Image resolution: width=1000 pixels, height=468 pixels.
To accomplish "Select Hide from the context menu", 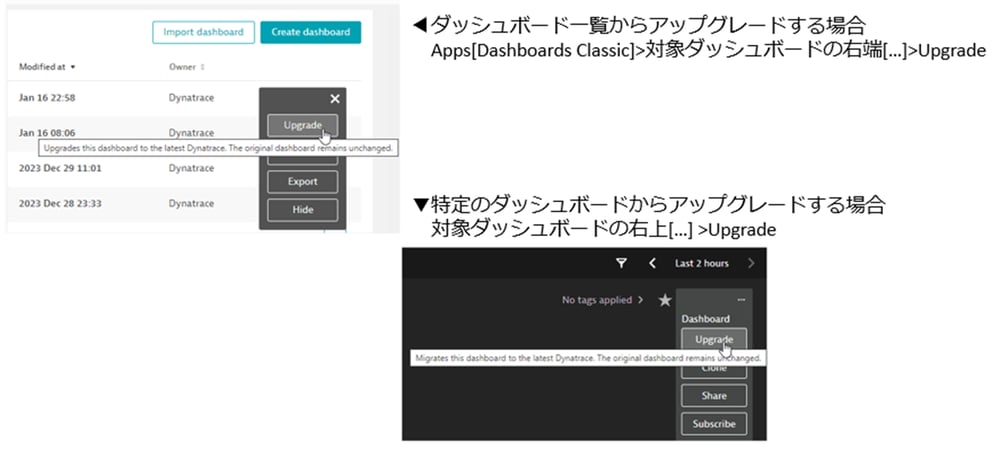I will click(x=302, y=210).
